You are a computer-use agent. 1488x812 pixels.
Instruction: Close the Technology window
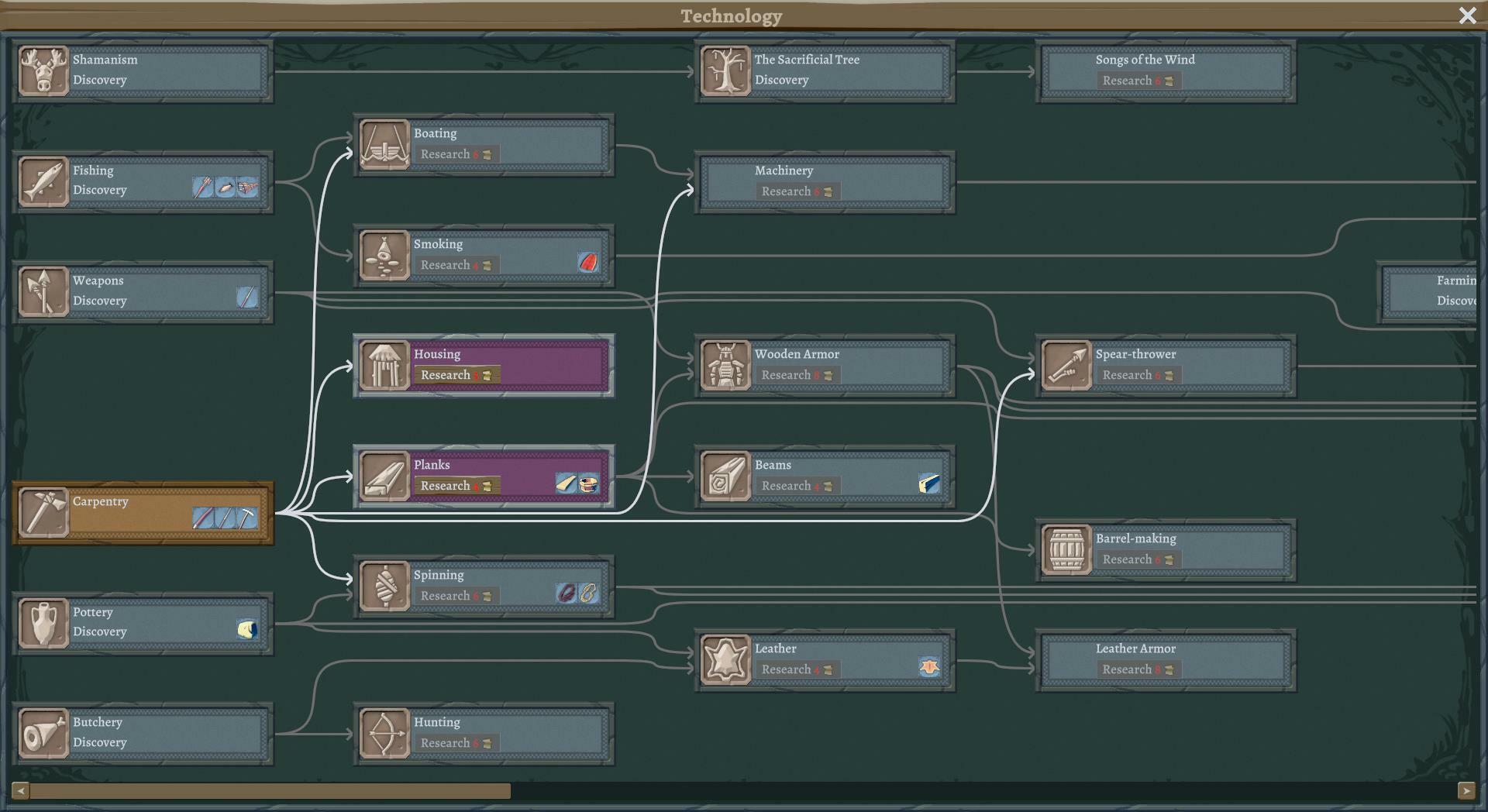[x=1467, y=15]
